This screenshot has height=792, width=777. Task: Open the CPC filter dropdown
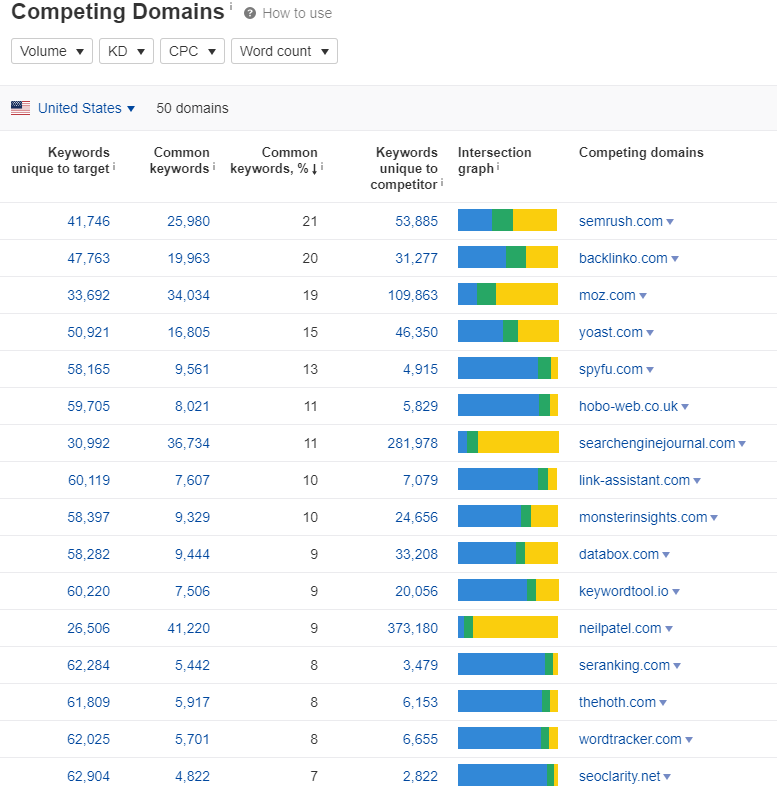coord(192,51)
